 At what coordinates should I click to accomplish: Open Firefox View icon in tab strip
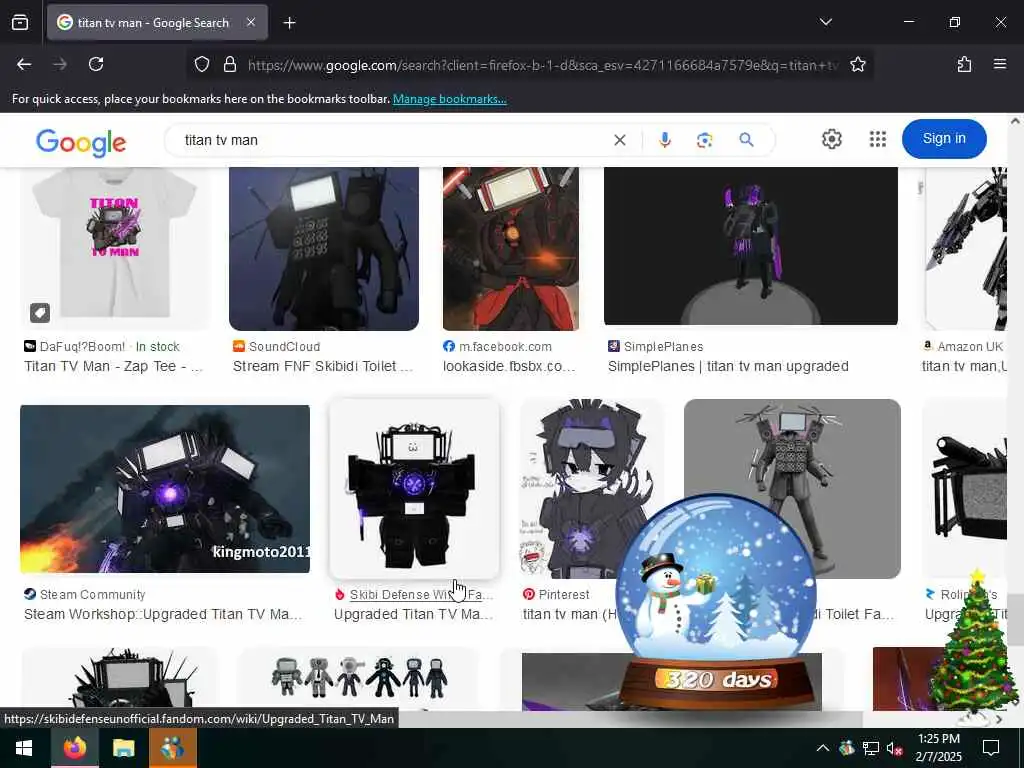[20, 23]
